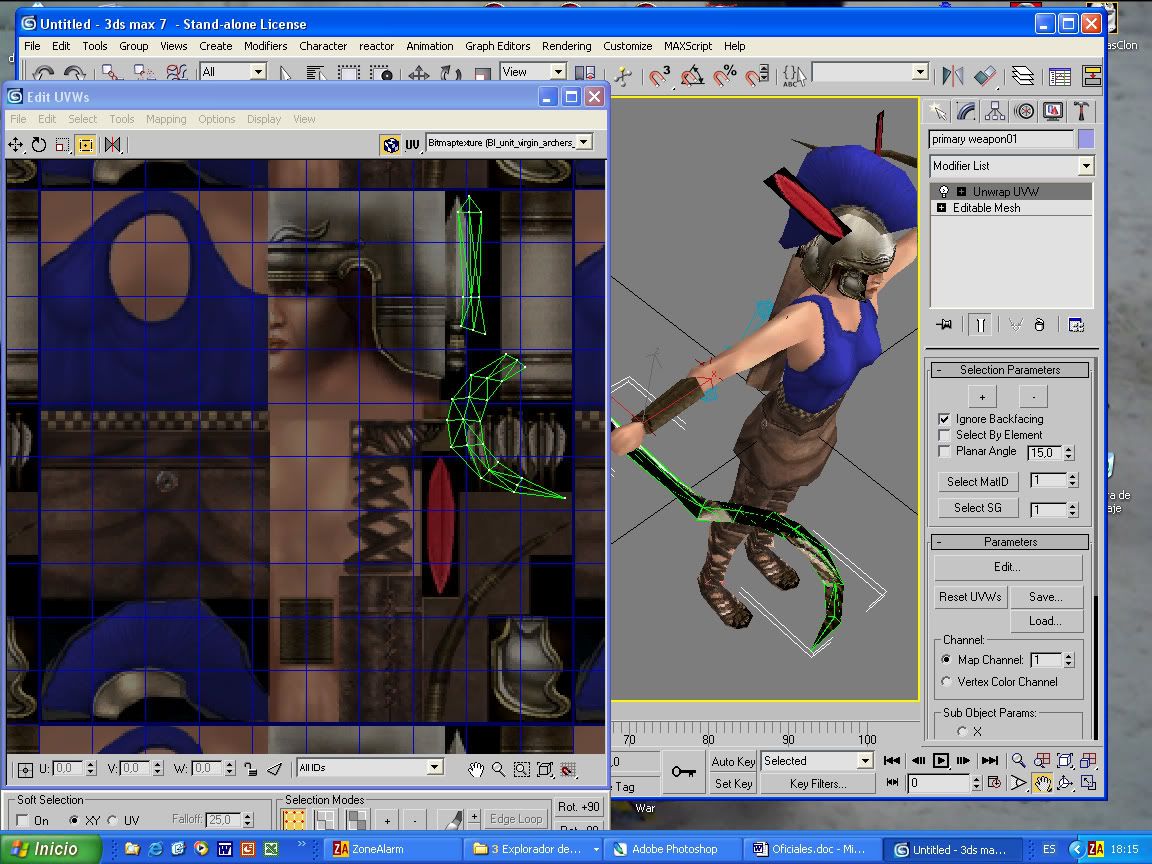Viewport: 1152px width, 864px height.
Task: Open the Rendering menu
Action: pos(566,46)
